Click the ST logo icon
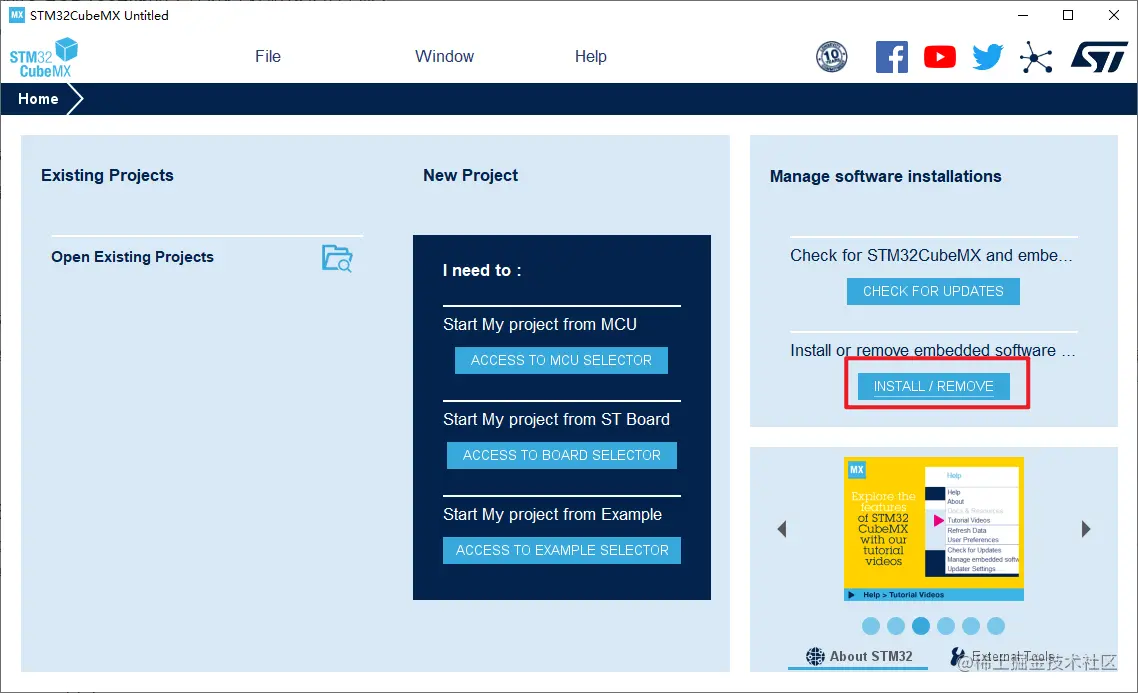This screenshot has width=1138, height=693. [1099, 57]
